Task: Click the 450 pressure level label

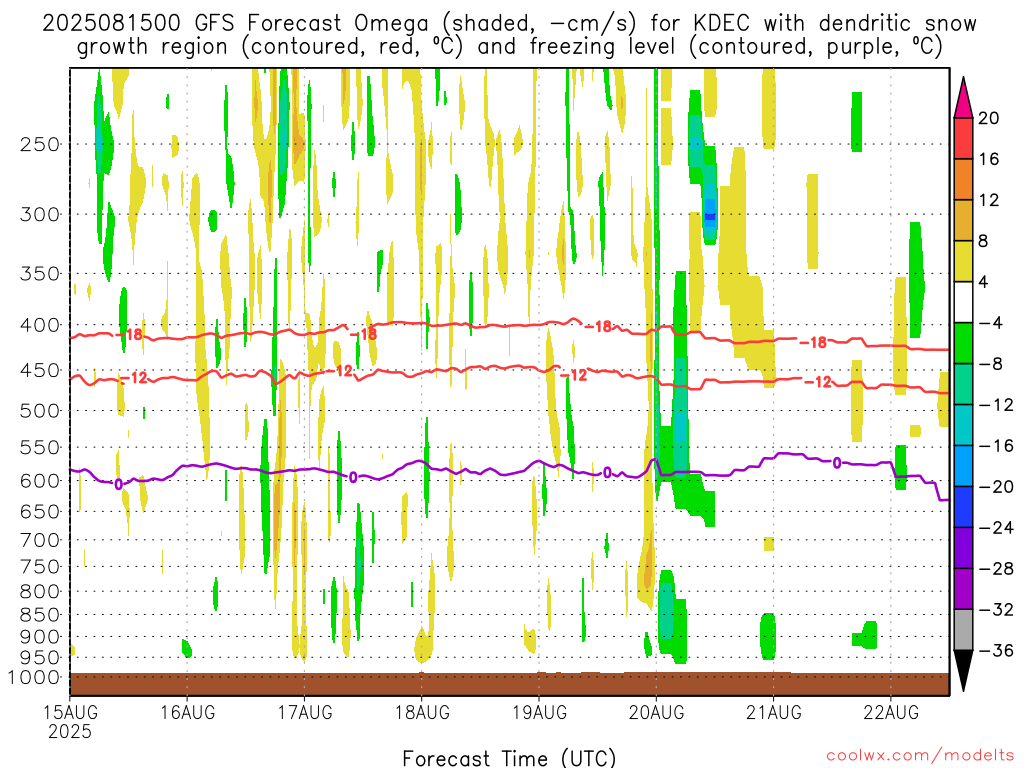Action: click(40, 370)
